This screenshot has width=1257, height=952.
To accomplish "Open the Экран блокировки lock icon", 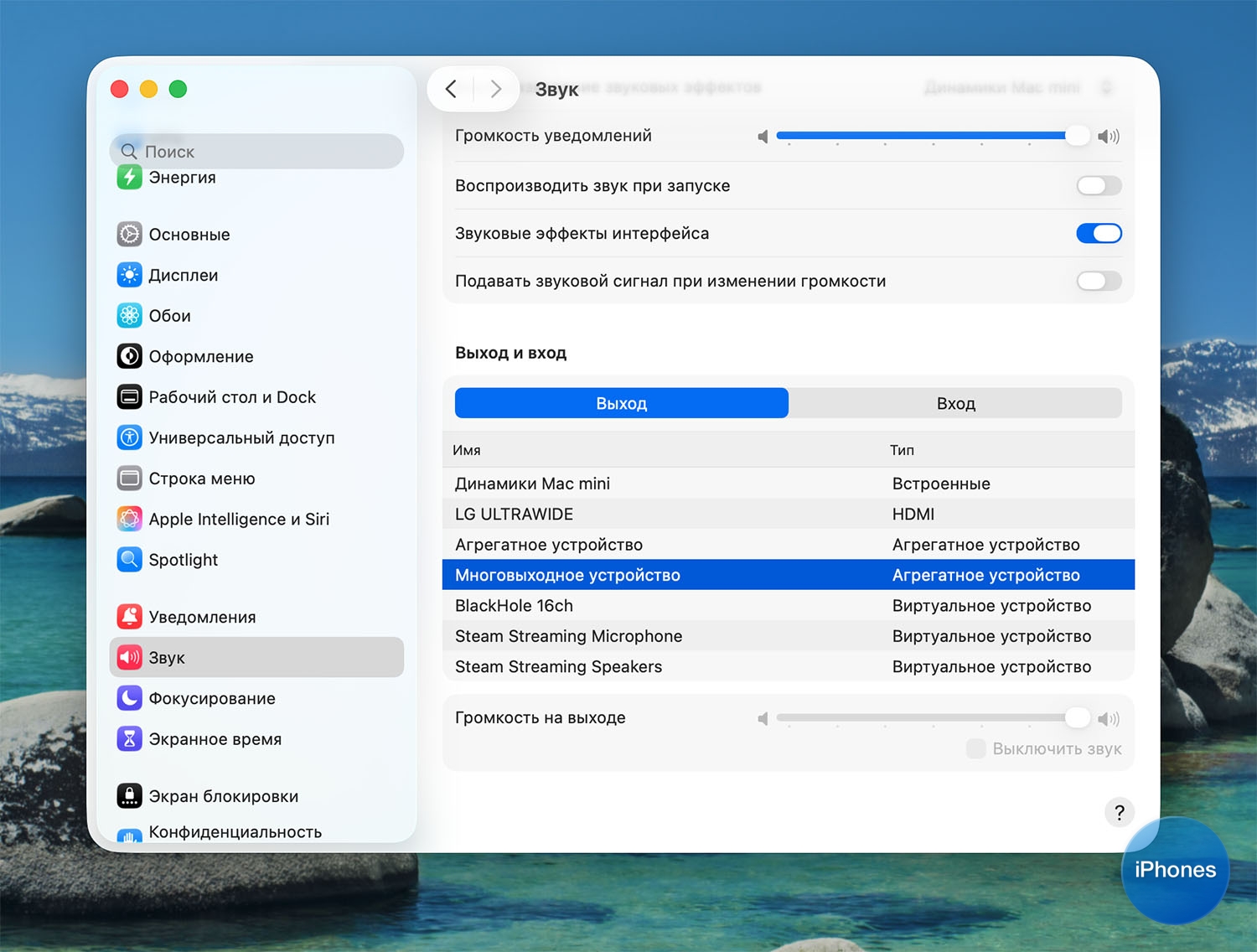I will pos(129,796).
